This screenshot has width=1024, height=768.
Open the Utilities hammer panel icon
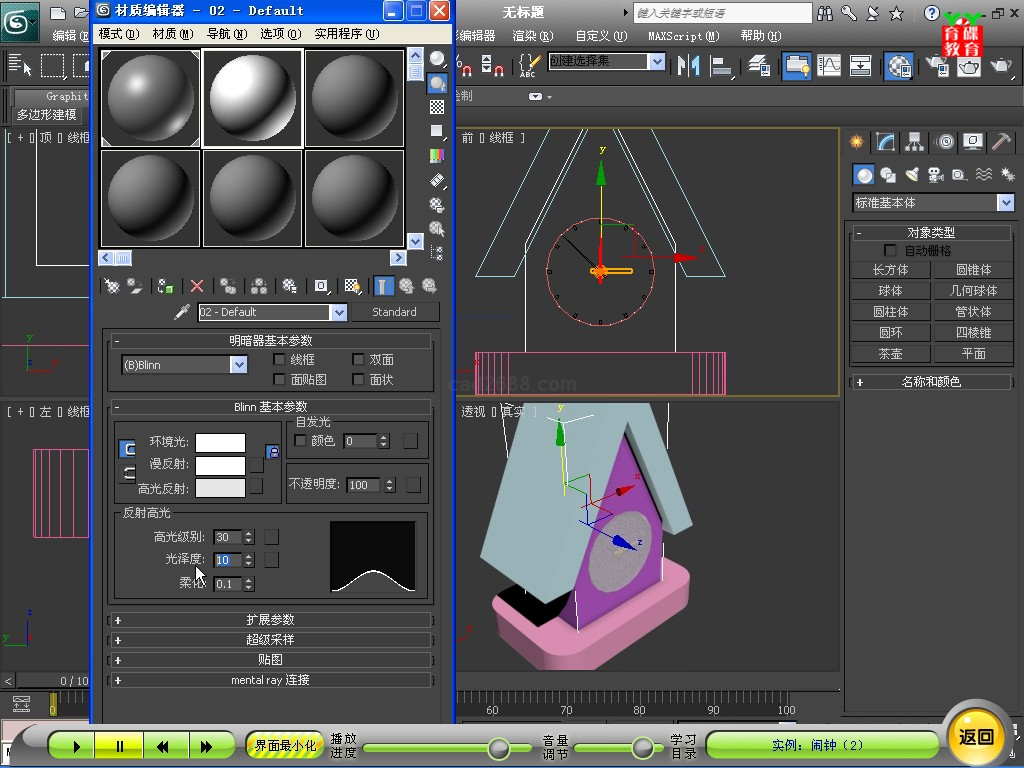1001,142
